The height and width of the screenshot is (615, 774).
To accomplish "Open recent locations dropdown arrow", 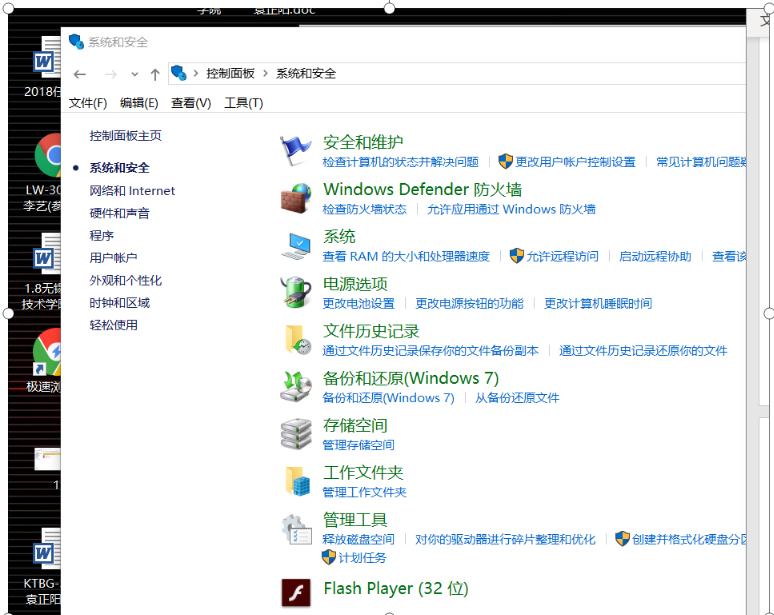I will click(135, 75).
